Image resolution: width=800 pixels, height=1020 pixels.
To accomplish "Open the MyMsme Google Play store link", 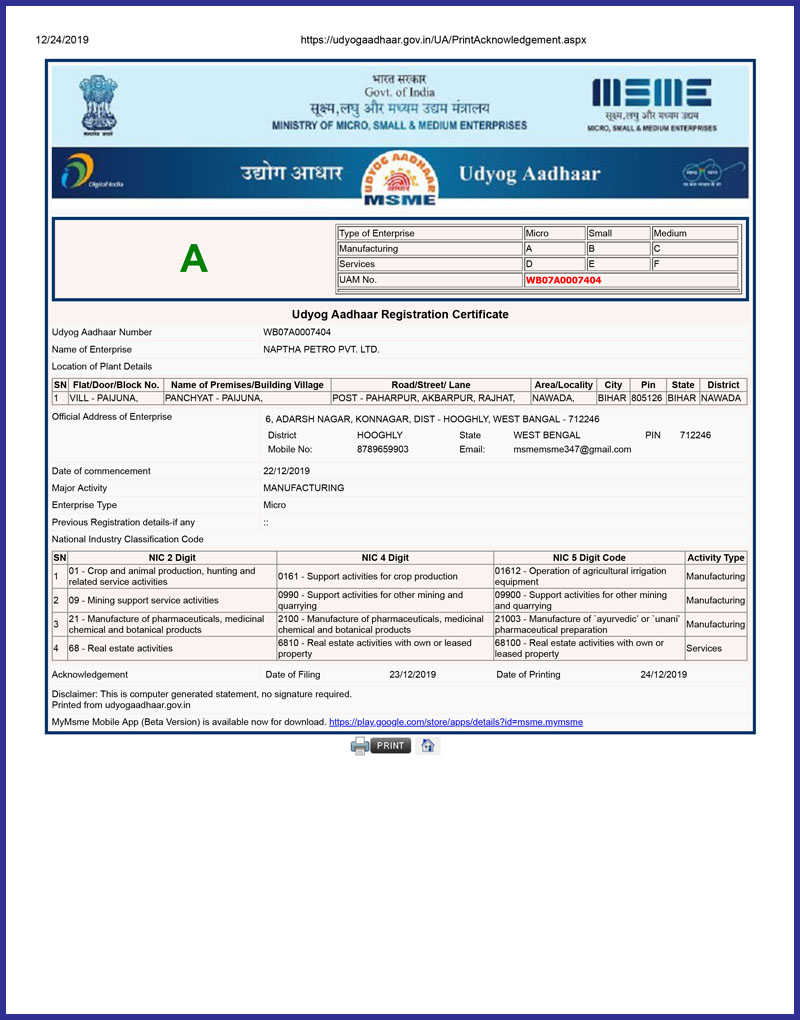I will pyautogui.click(x=455, y=722).
